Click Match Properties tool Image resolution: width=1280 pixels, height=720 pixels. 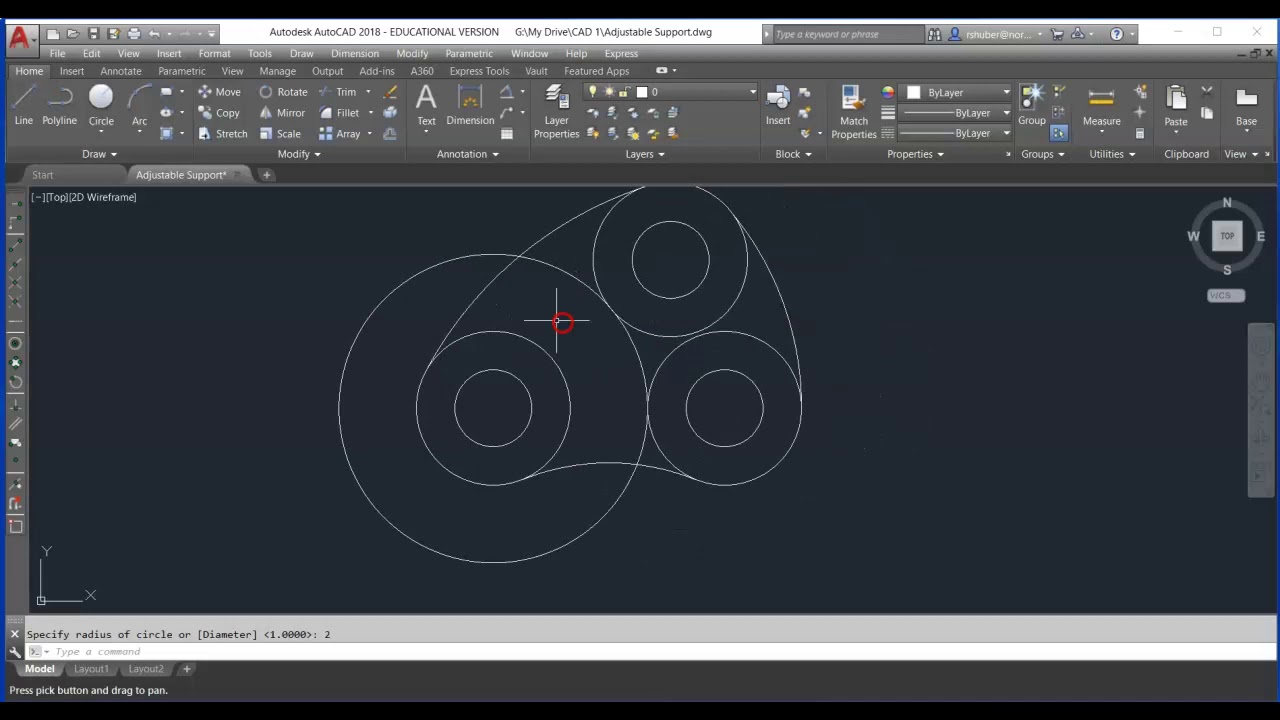[x=853, y=112]
